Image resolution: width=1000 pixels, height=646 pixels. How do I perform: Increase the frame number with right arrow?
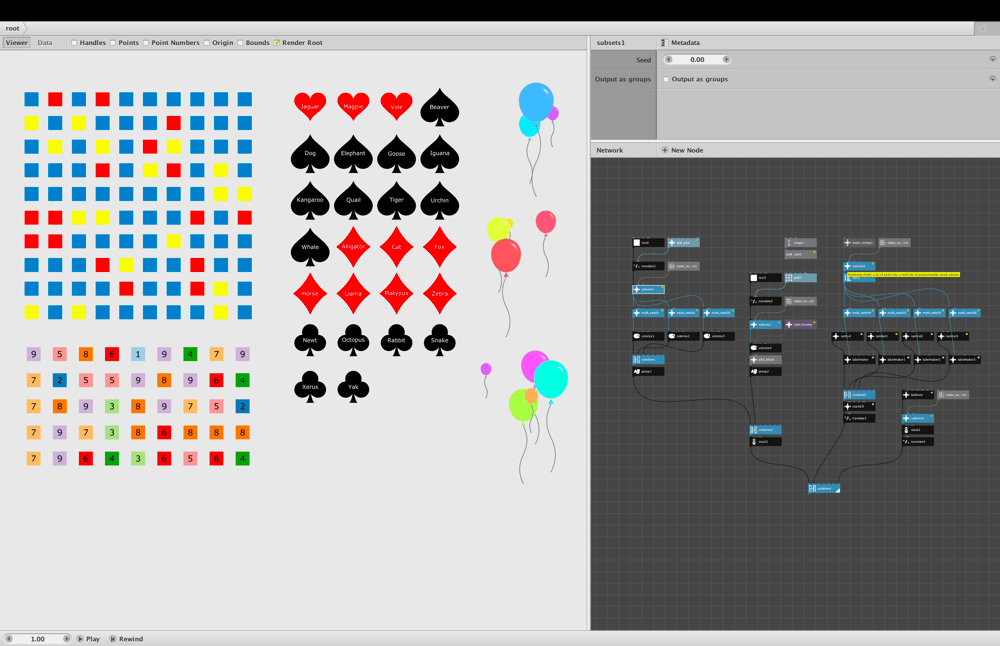[66, 639]
